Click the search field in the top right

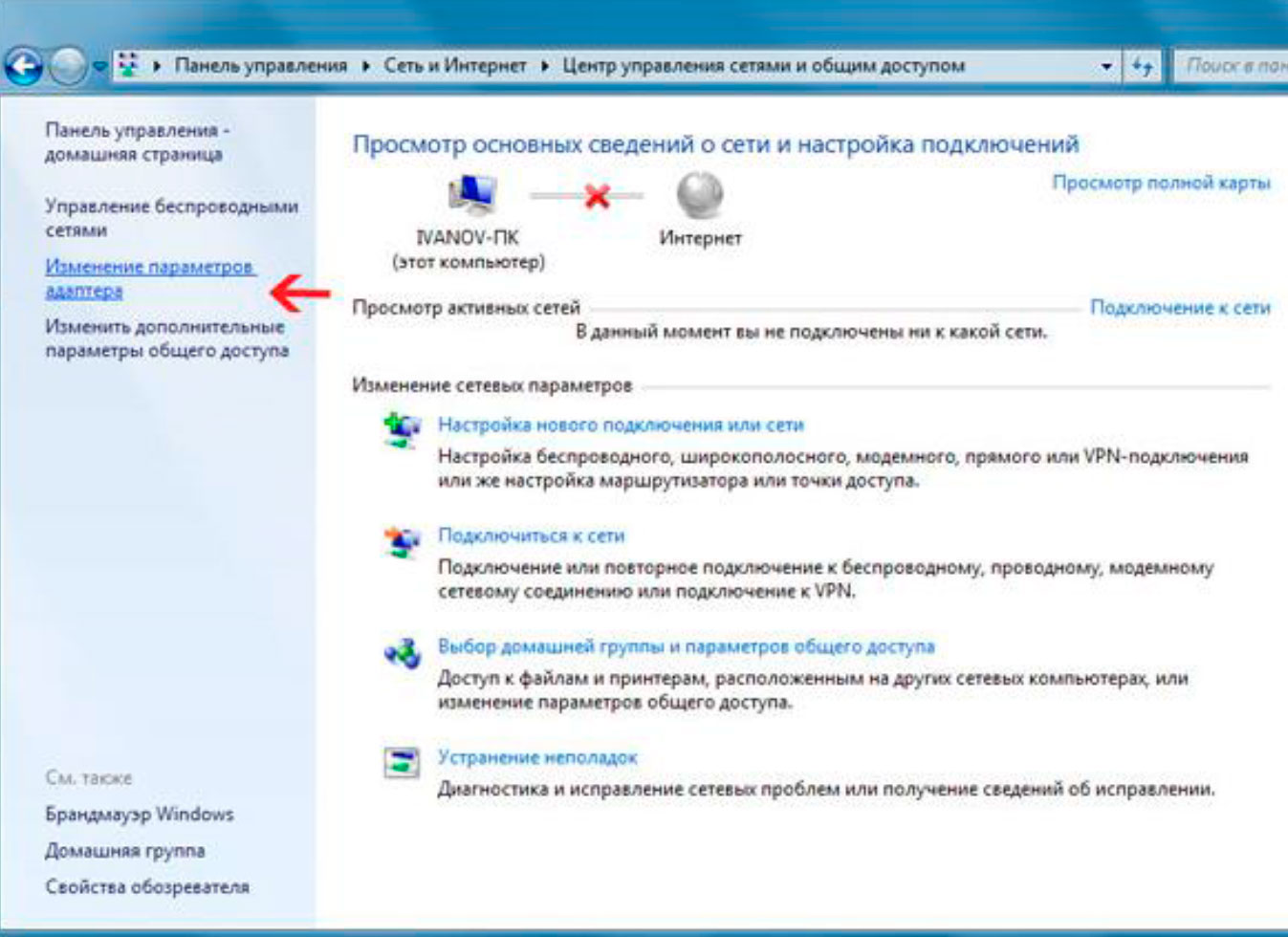tap(1231, 66)
